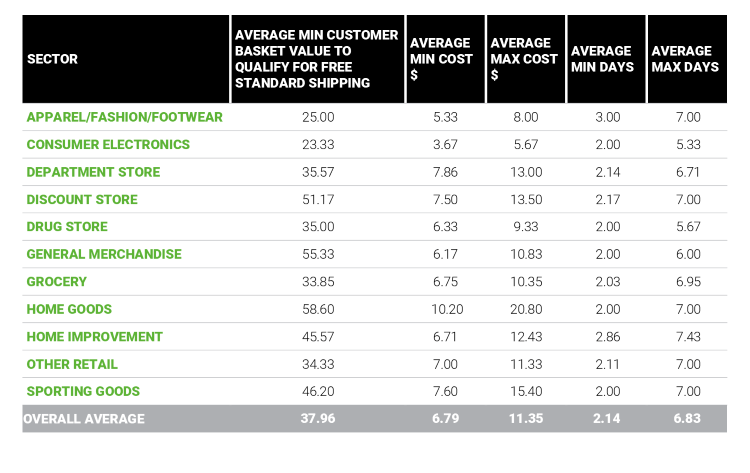Select the Average Min Days header
The height and width of the screenshot is (473, 750).
(601, 59)
